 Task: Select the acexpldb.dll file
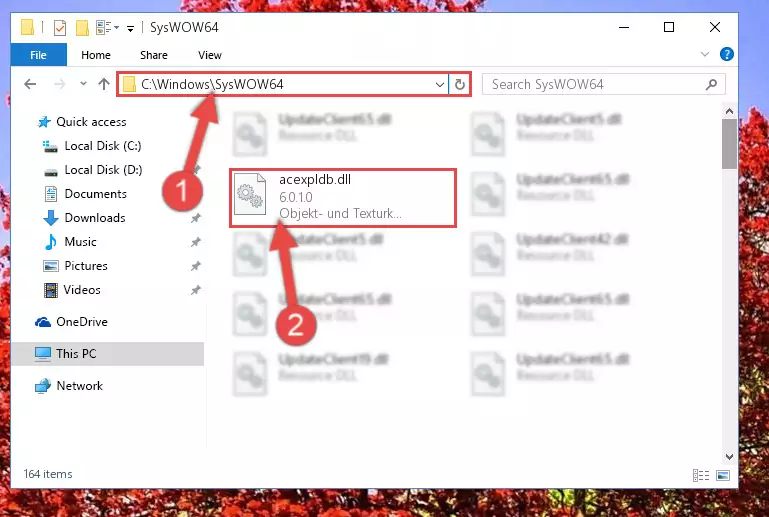pos(343,198)
